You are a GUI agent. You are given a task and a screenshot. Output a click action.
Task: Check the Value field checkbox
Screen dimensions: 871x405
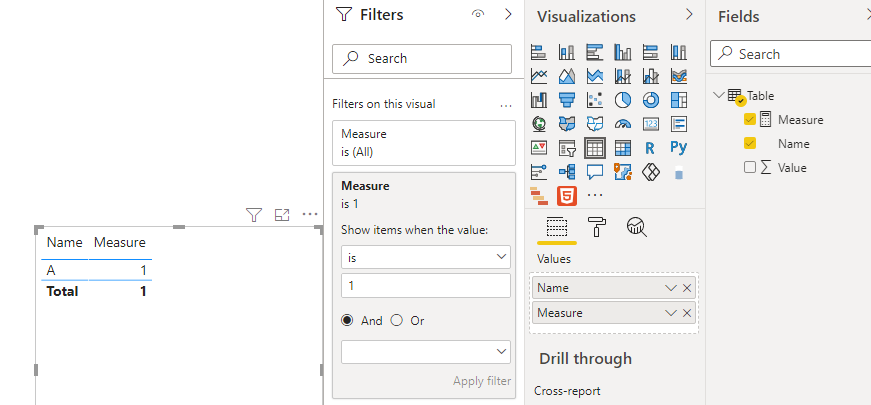[750, 167]
